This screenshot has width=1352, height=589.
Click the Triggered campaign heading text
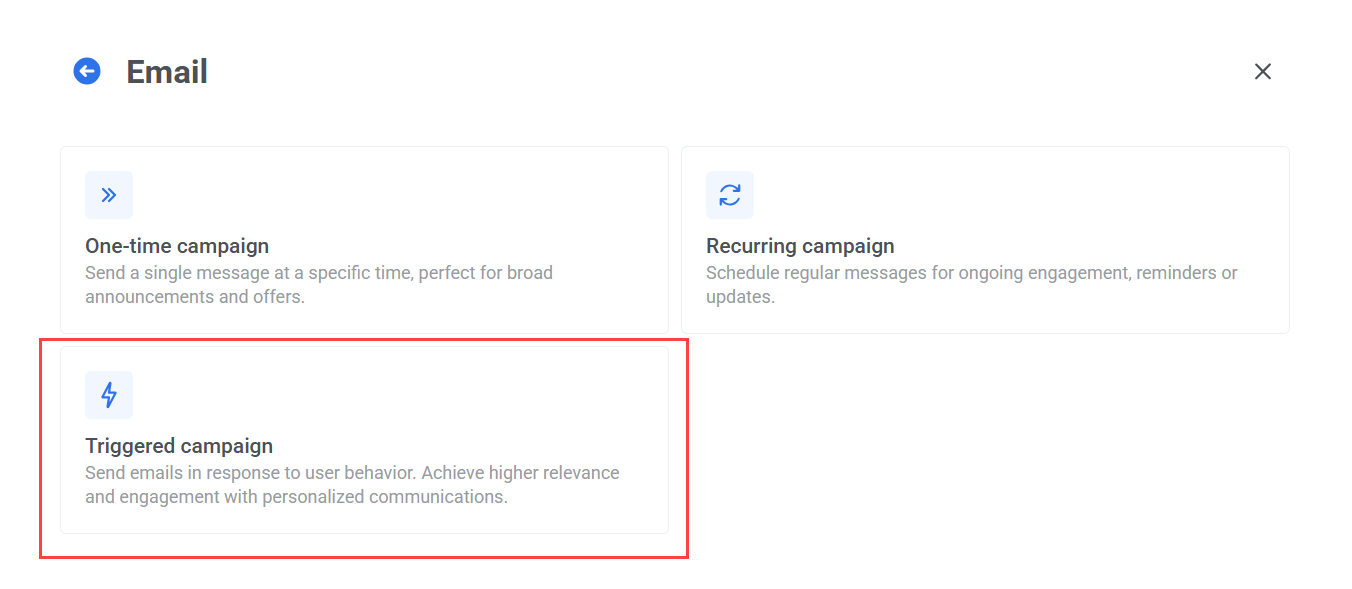click(x=179, y=446)
